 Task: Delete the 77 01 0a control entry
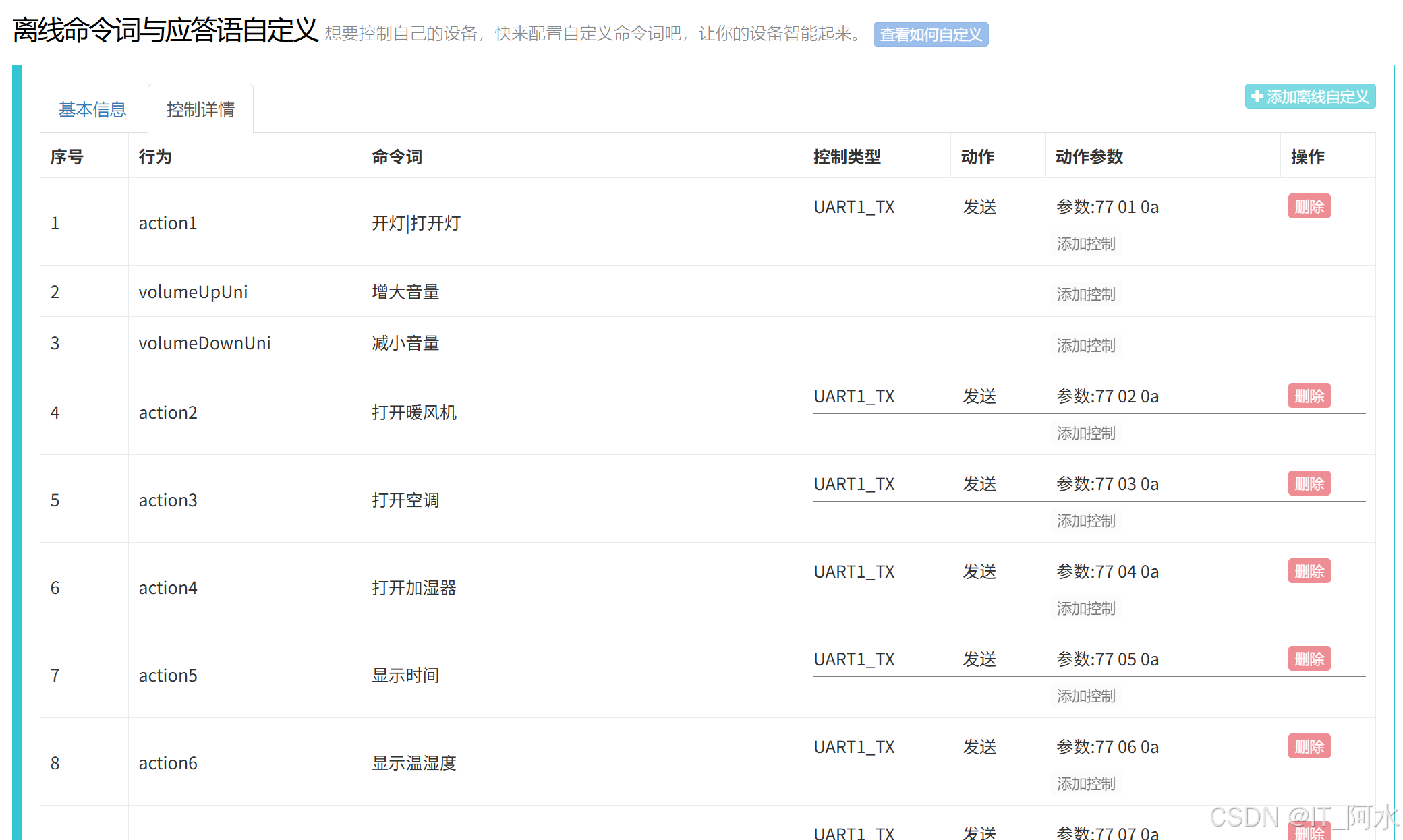click(1309, 206)
